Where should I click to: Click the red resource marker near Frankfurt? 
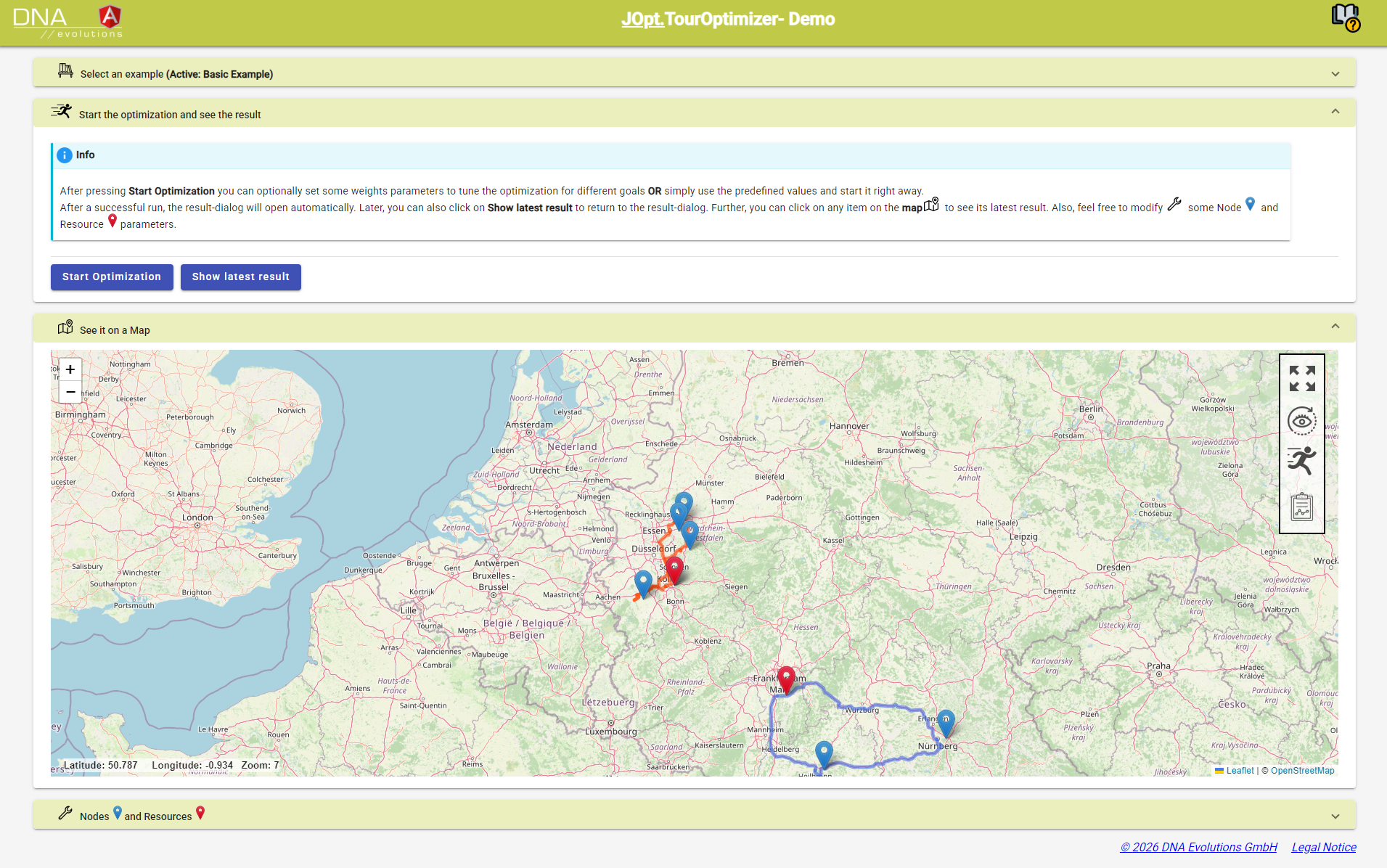(786, 679)
